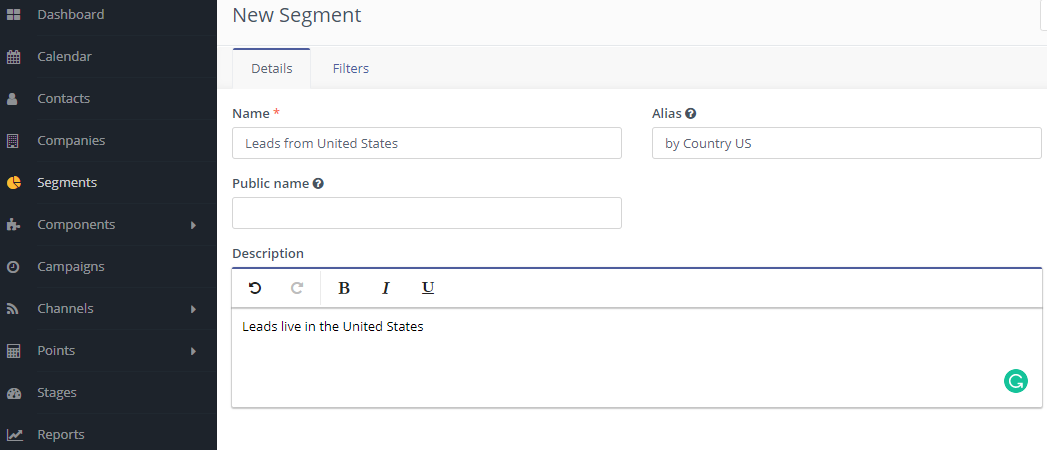1047x450 pixels.
Task: Click the Public name input field
Action: click(x=427, y=213)
